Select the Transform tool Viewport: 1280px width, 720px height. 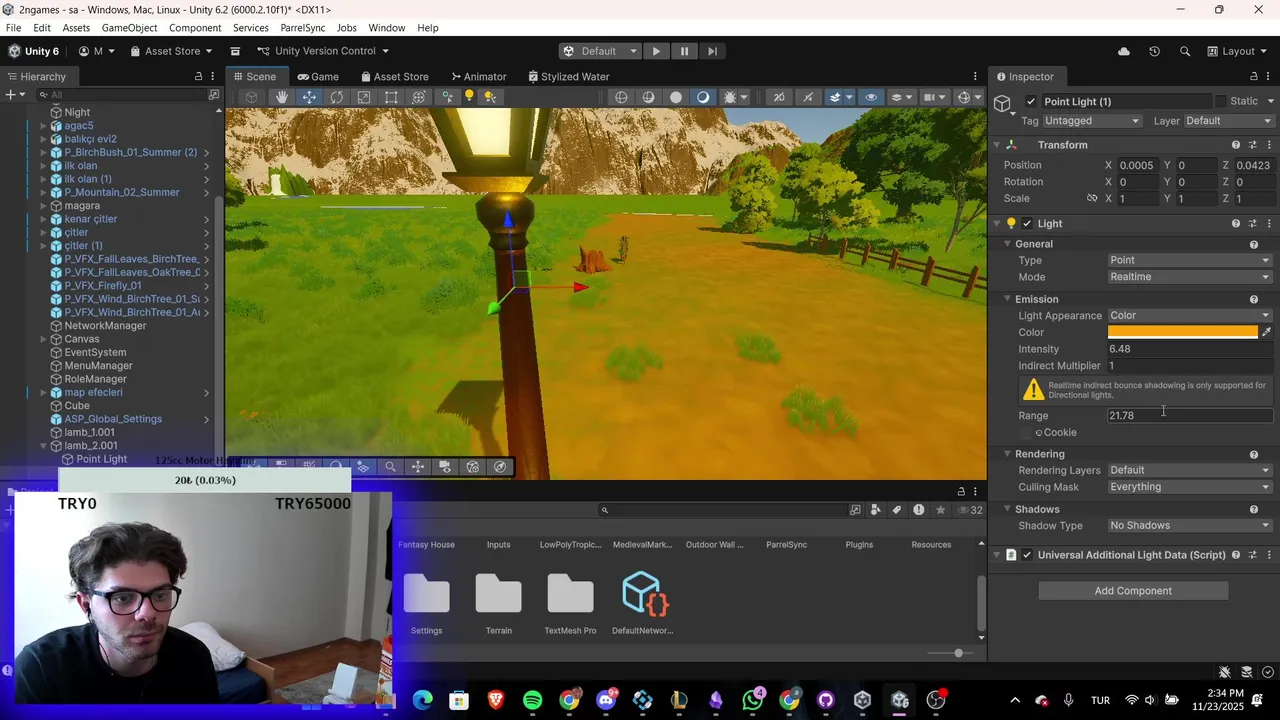pos(418,97)
